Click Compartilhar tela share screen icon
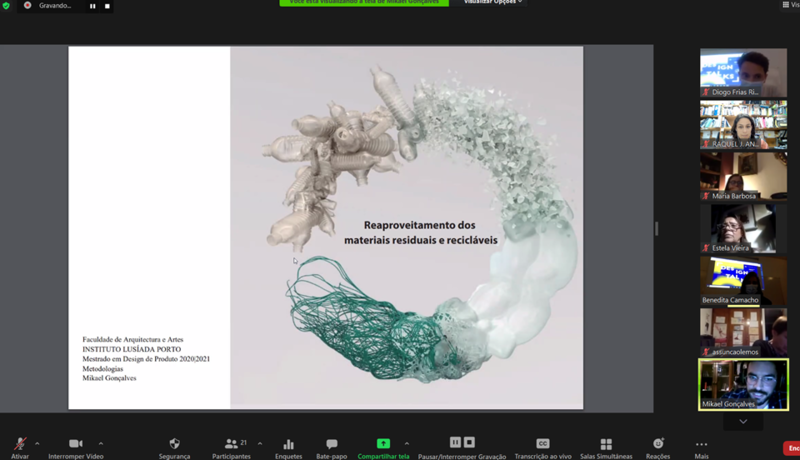The height and width of the screenshot is (460, 800). click(x=383, y=443)
